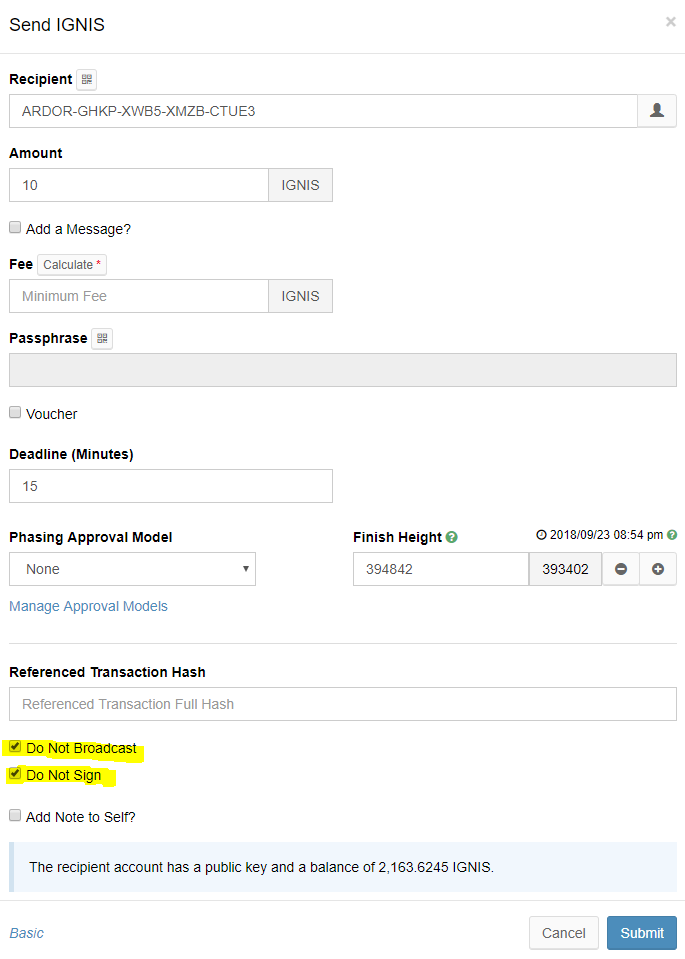
Task: Switch to Basic mode
Action: click(26, 932)
